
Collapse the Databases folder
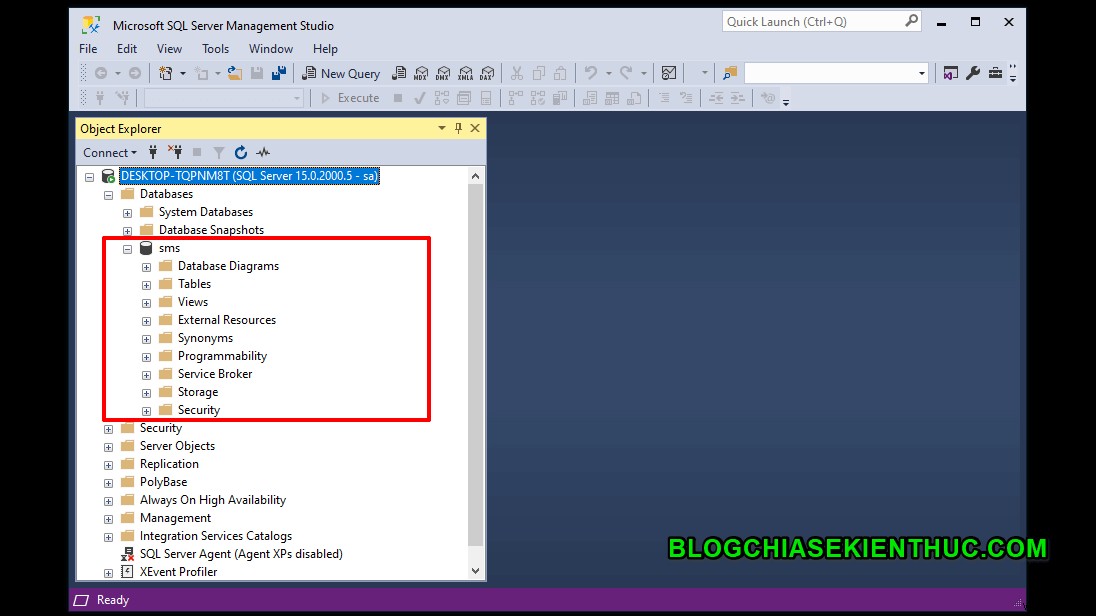[108, 195]
